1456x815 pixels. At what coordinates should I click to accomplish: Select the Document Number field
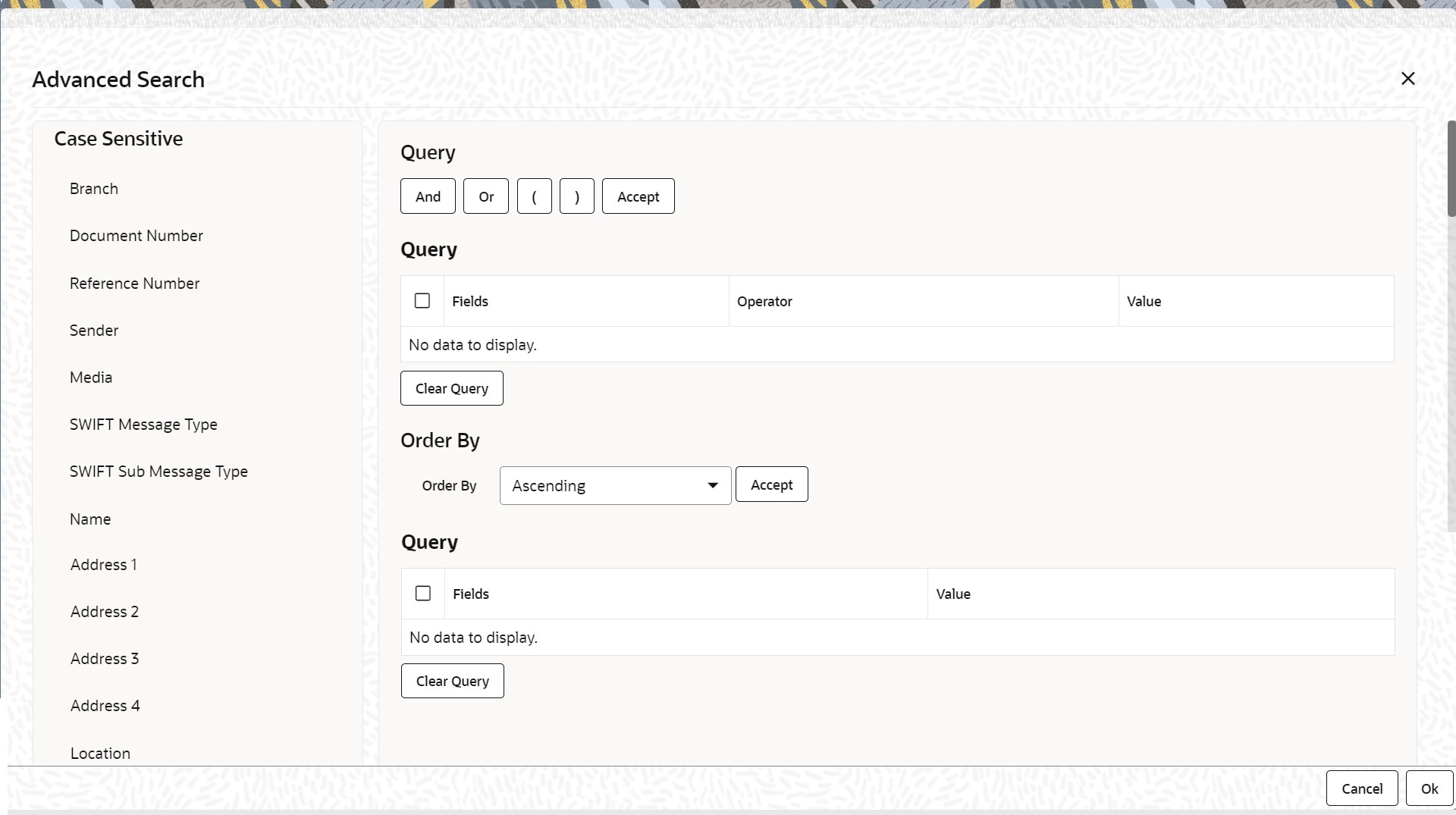(x=136, y=236)
